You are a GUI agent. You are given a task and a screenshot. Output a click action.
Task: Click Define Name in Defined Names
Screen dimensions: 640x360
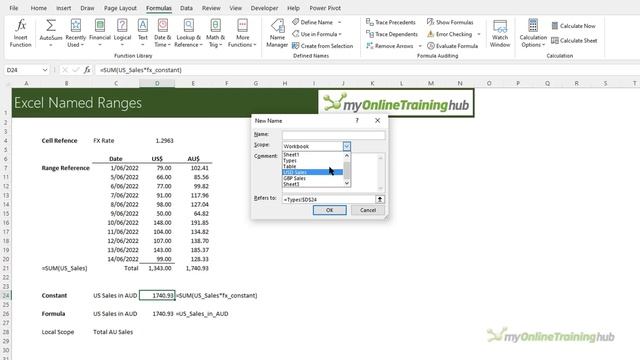[312, 22]
